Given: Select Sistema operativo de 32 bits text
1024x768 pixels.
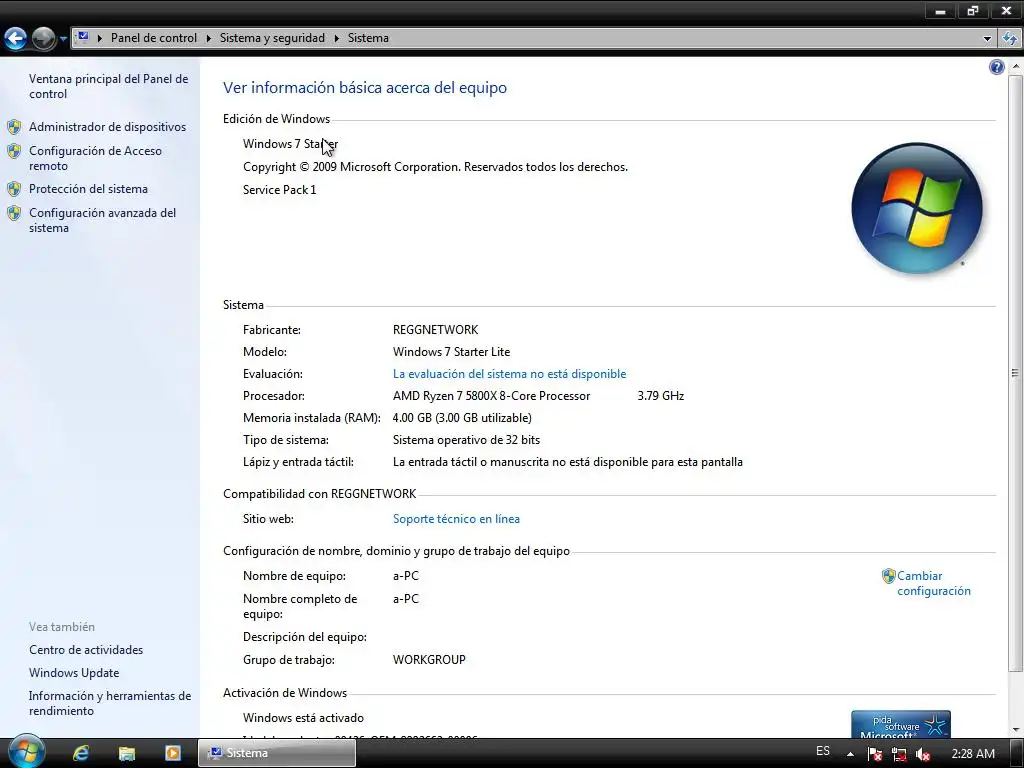Looking at the screenshot, I should pyautogui.click(x=466, y=440).
